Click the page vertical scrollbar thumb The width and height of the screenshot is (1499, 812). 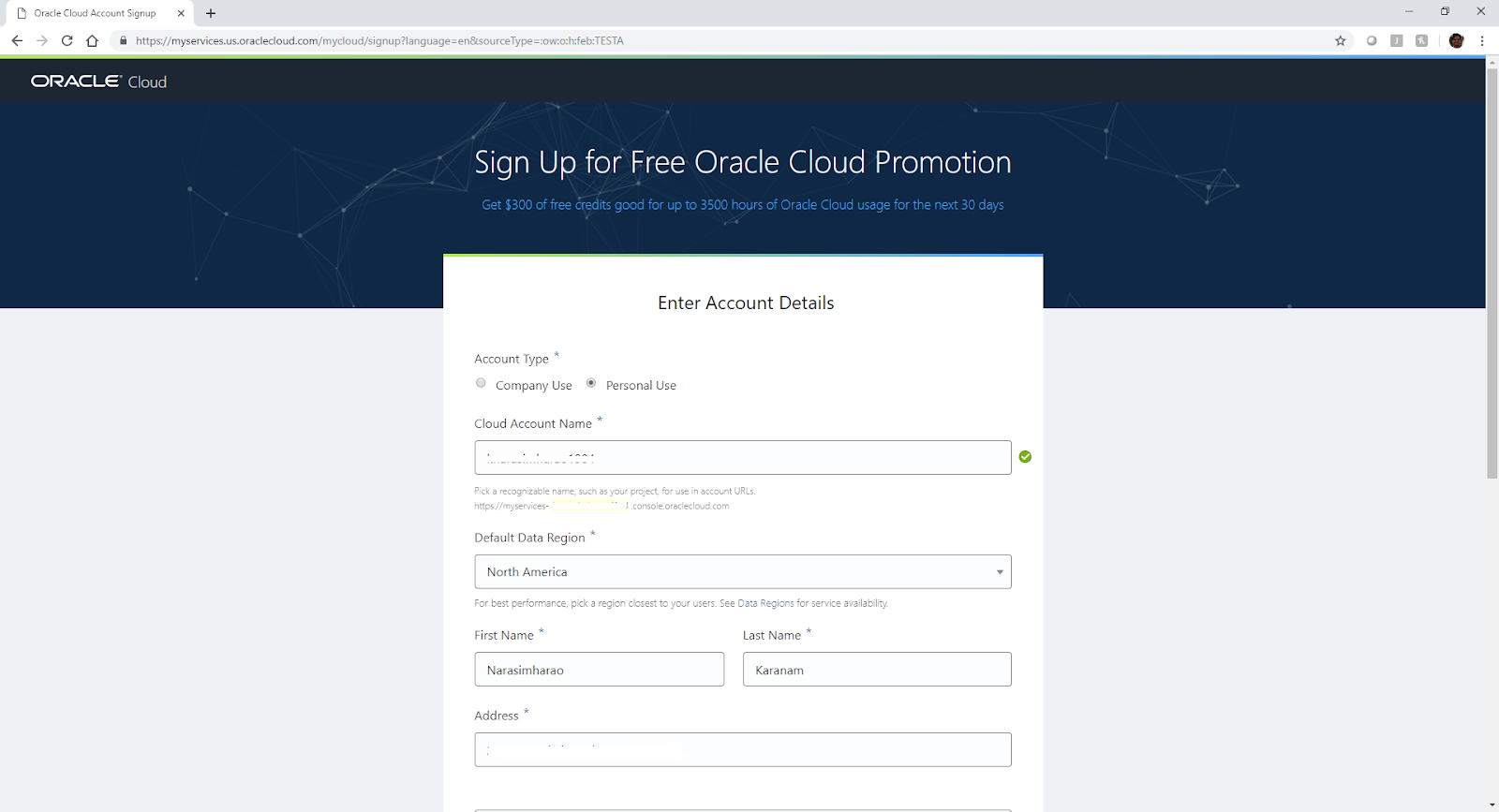pos(1492,272)
